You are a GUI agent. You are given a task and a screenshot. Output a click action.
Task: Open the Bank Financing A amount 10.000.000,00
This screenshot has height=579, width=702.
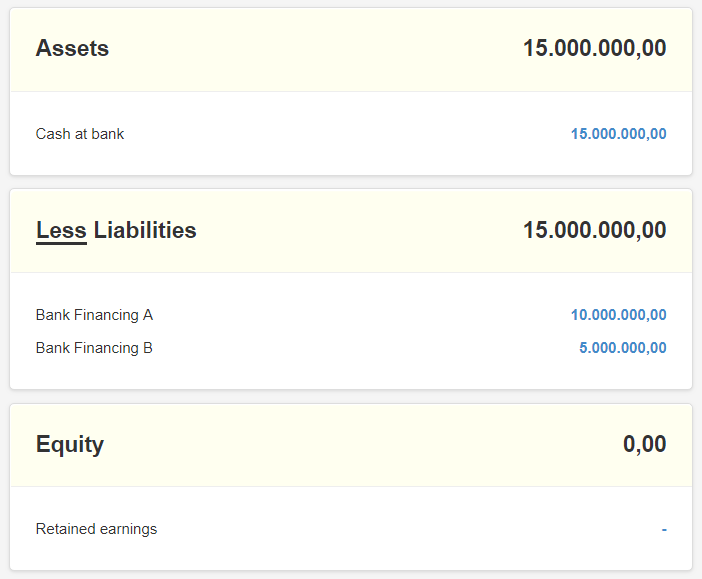pyautogui.click(x=618, y=315)
